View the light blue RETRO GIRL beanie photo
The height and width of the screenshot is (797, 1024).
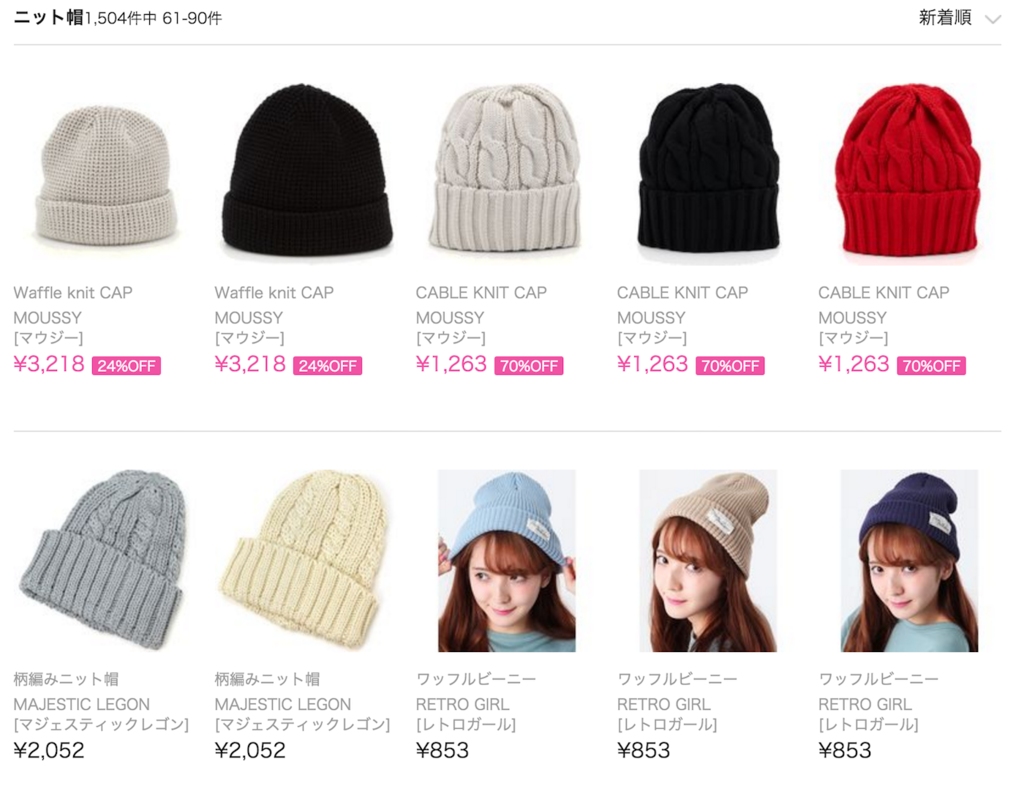pyautogui.click(x=507, y=561)
